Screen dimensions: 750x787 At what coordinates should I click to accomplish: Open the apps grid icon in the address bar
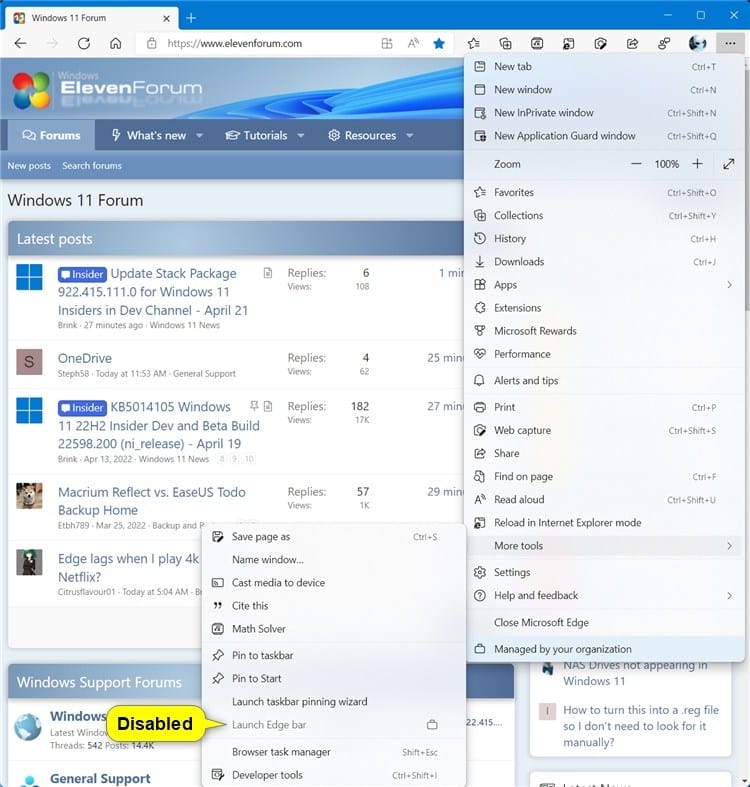click(387, 43)
